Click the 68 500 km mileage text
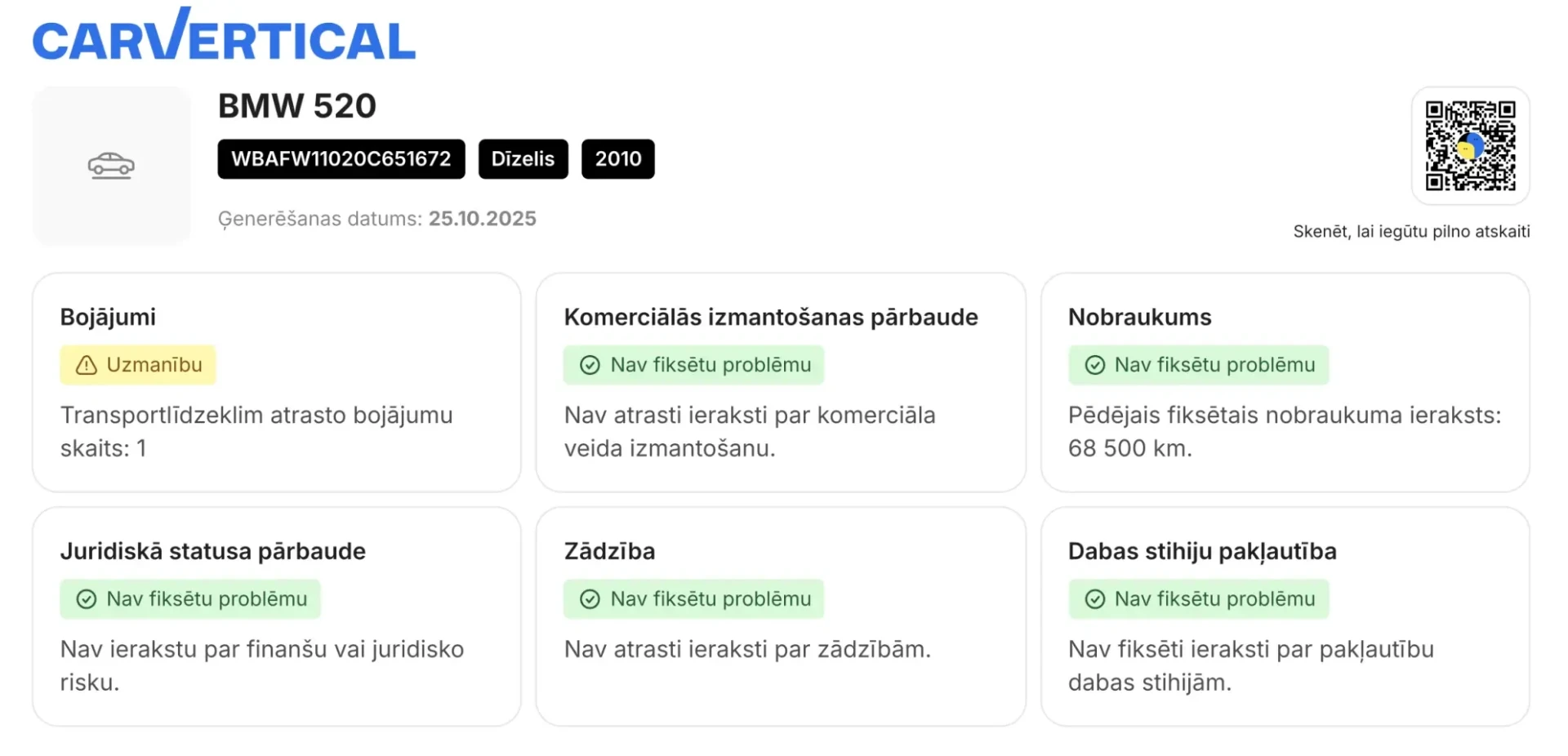Screen dimensions: 1568x756 [1129, 448]
